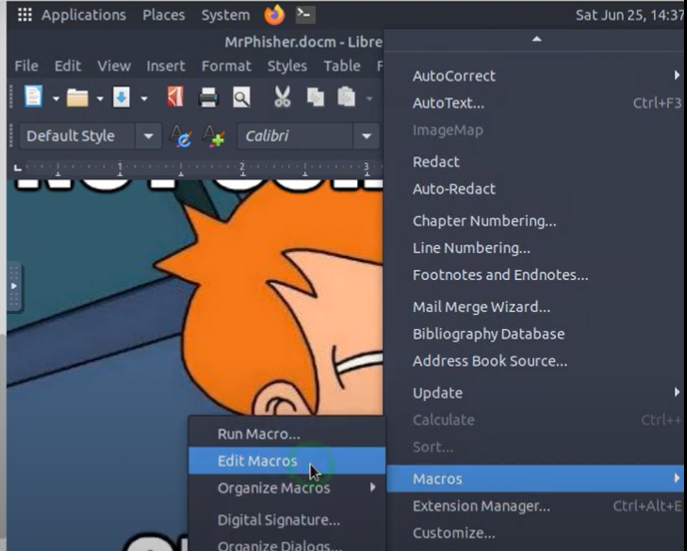Open the paragraph style dropdown arrow
This screenshot has height=551, width=687.
tap(149, 136)
